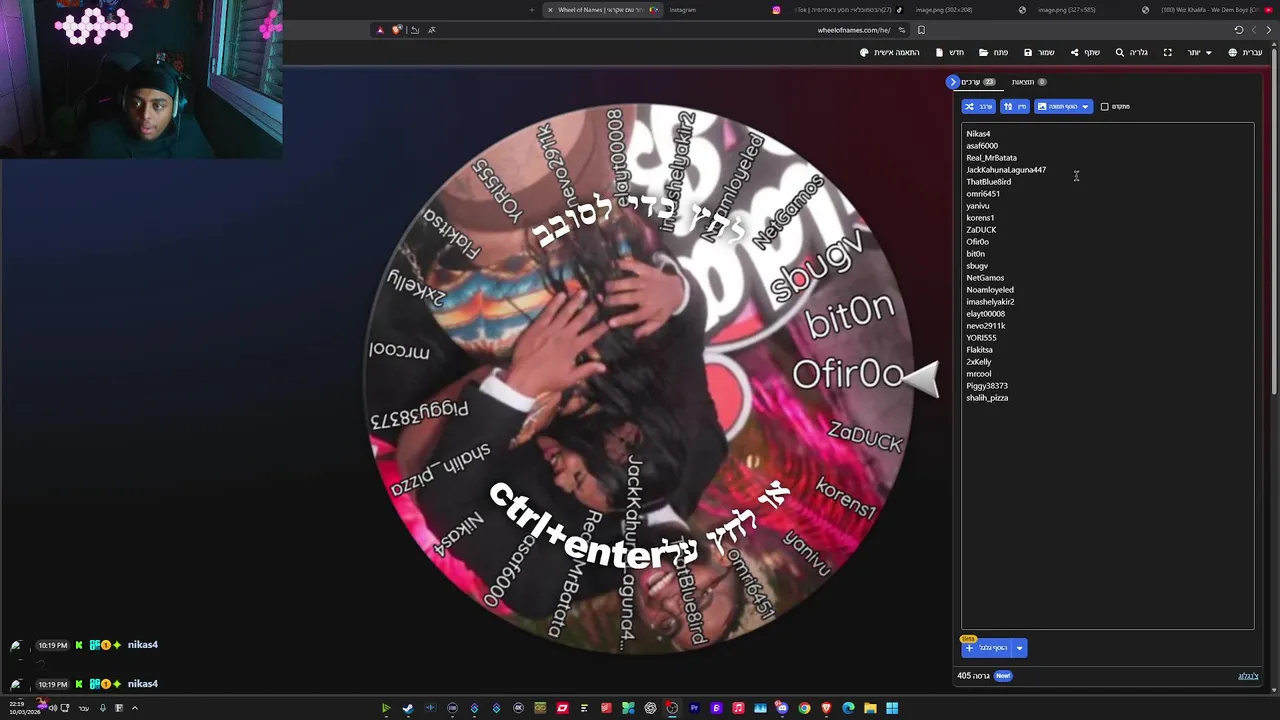Open File Explorer from the taskbar
The width and height of the screenshot is (1280, 720).
870,708
